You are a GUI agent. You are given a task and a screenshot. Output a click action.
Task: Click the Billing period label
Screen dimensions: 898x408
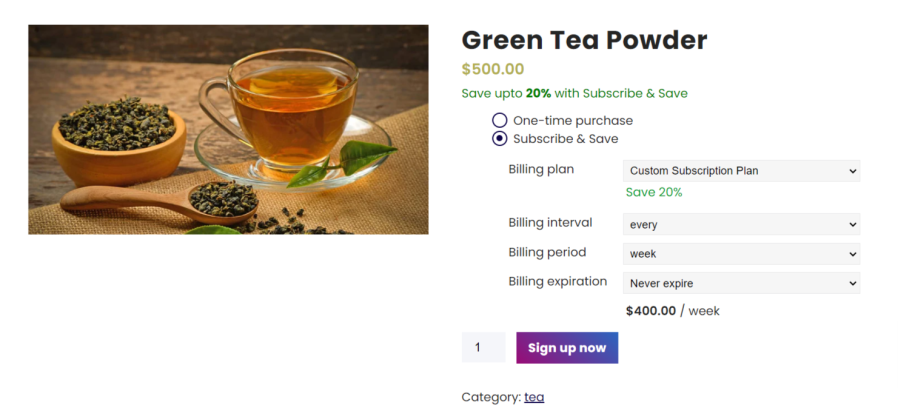547,252
